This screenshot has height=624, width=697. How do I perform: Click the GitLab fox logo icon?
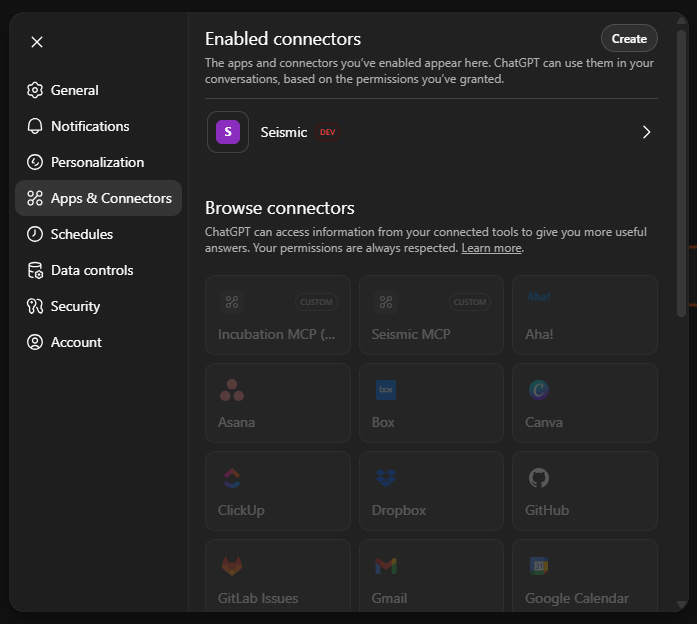(232, 566)
